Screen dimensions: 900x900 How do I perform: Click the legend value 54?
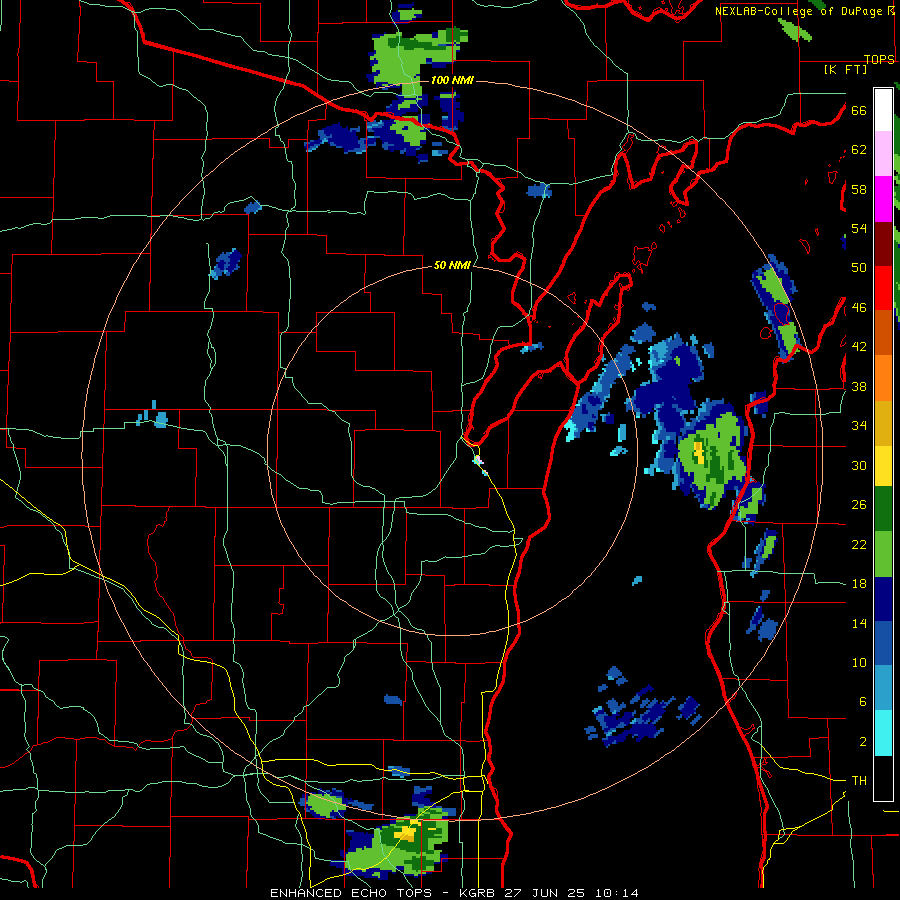pyautogui.click(x=859, y=228)
